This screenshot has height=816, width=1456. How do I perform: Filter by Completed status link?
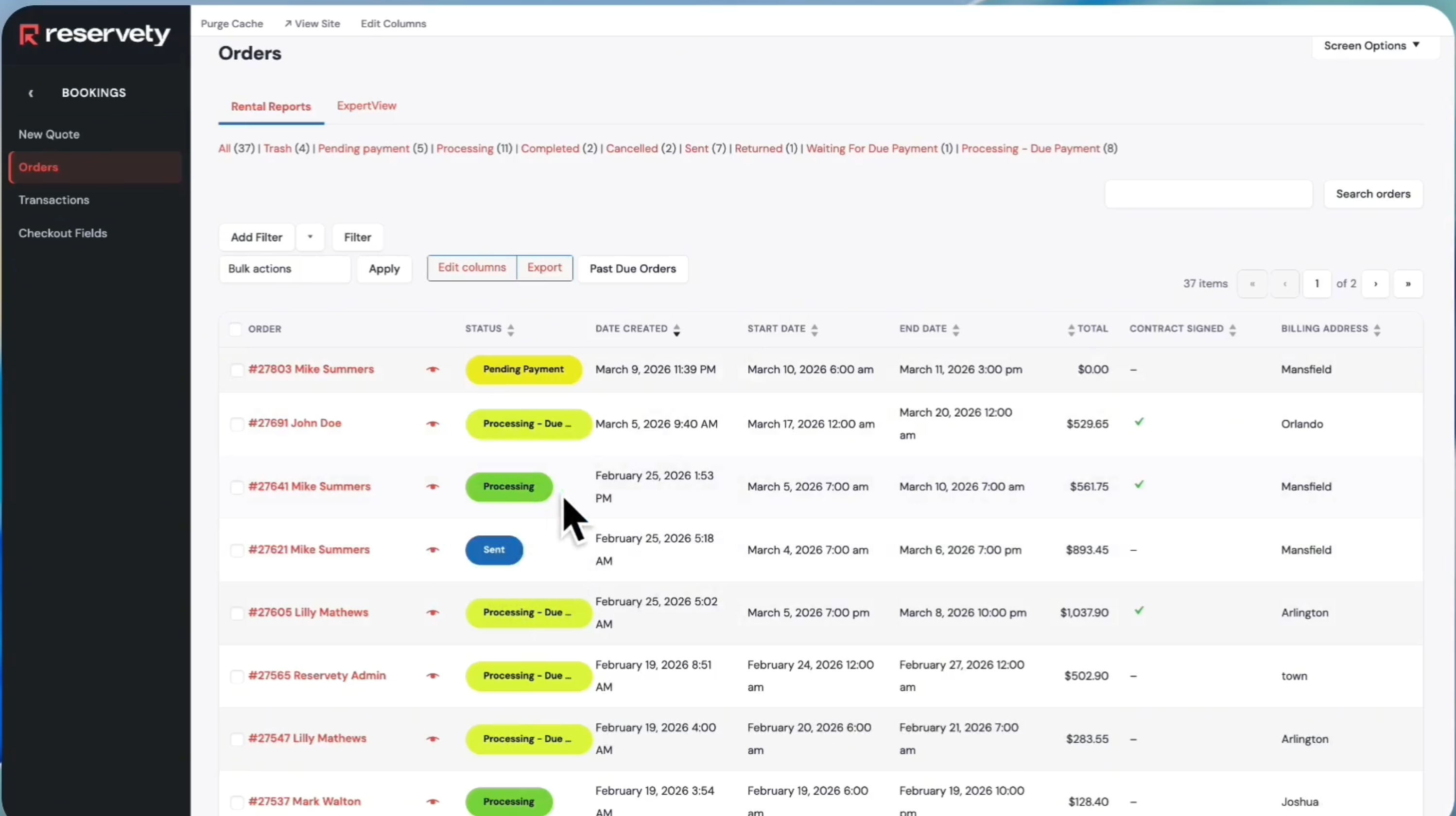pos(550,149)
